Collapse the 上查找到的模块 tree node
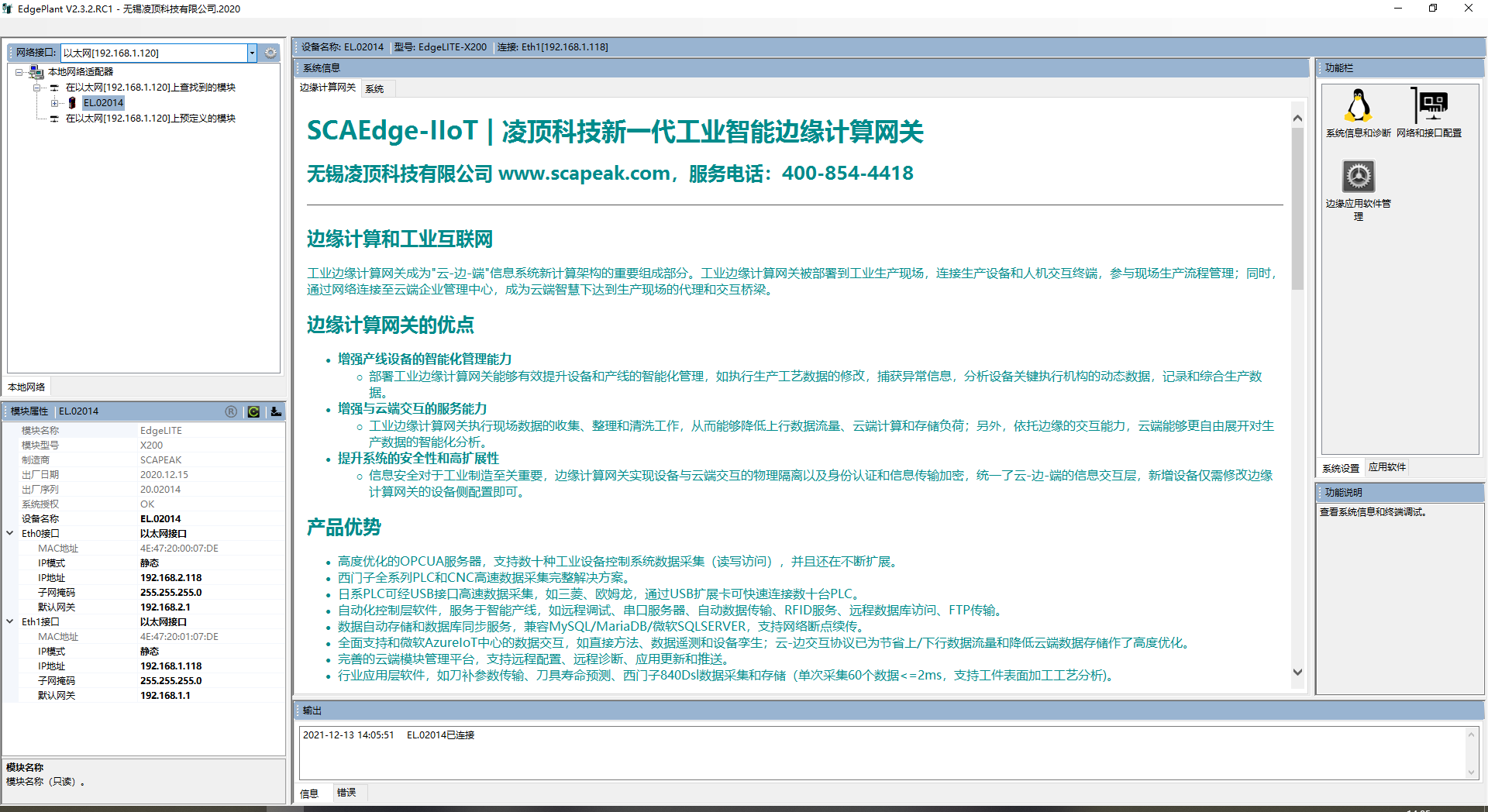This screenshot has height=812, width=1488. tap(36, 88)
